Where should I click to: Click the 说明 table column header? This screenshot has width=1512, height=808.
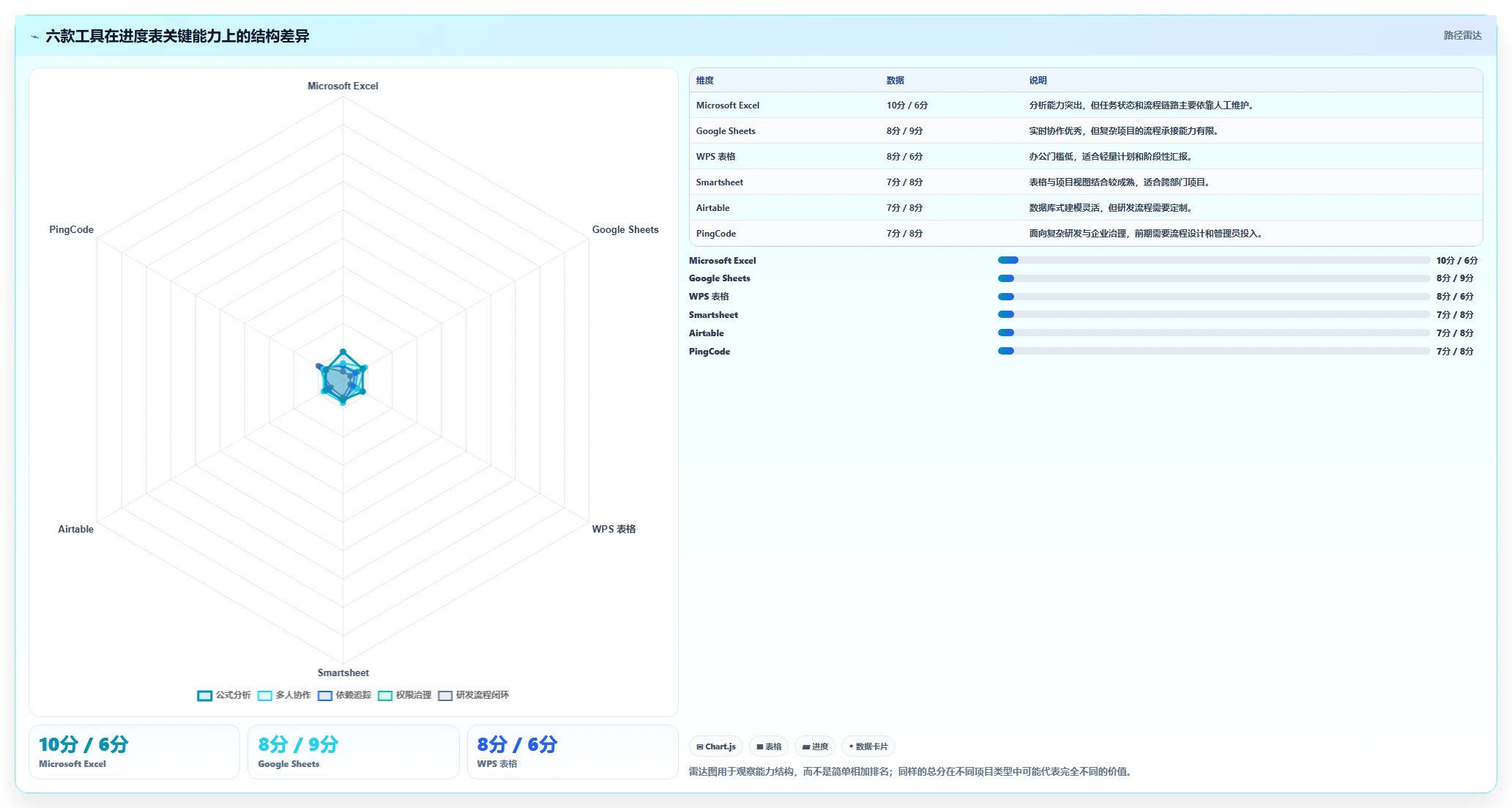(1038, 81)
